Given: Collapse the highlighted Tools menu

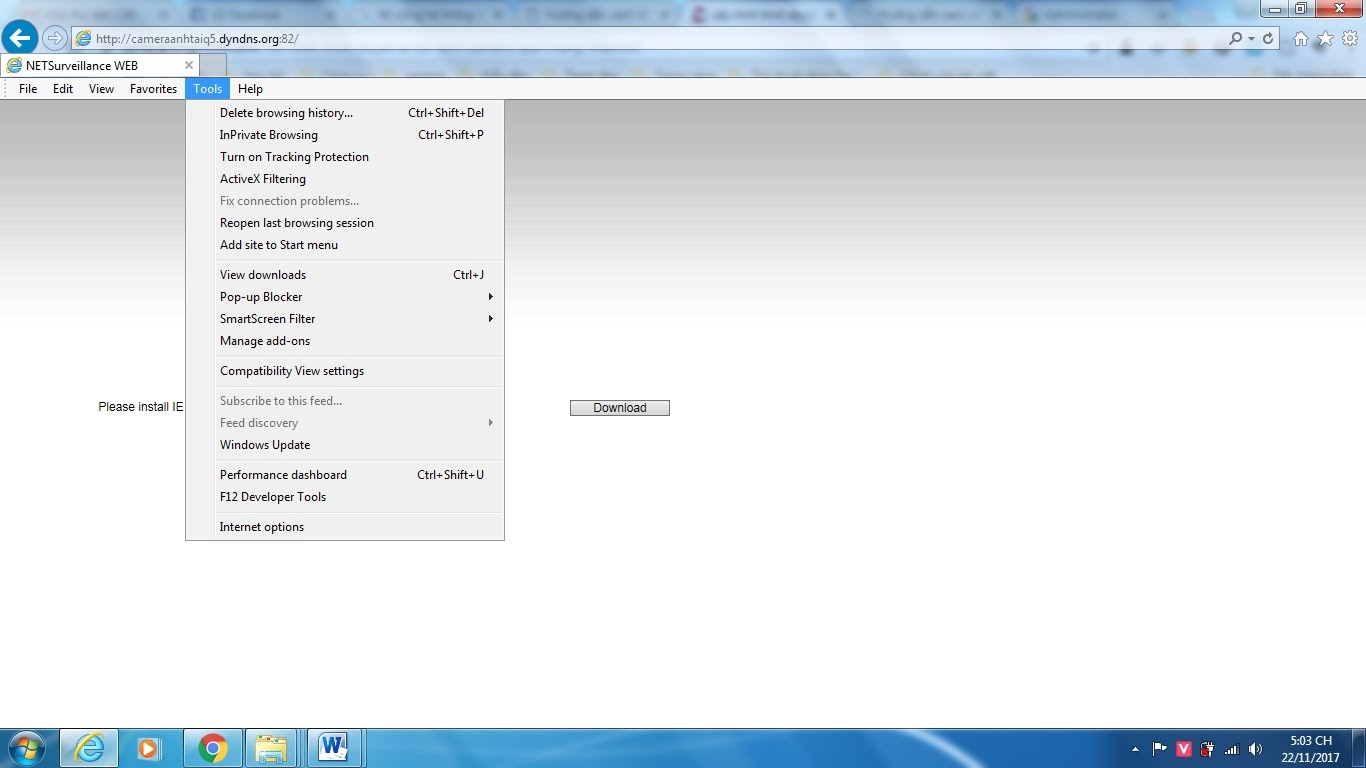Looking at the screenshot, I should pos(208,89).
